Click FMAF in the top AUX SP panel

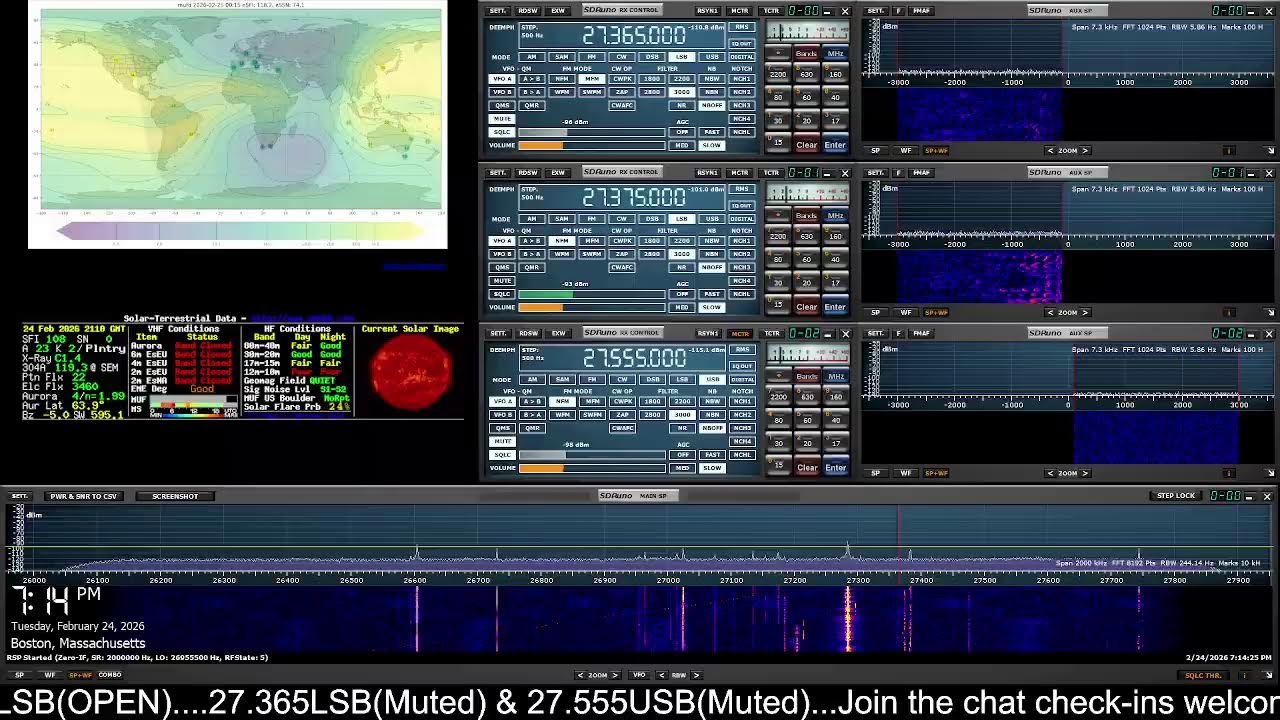pos(921,11)
